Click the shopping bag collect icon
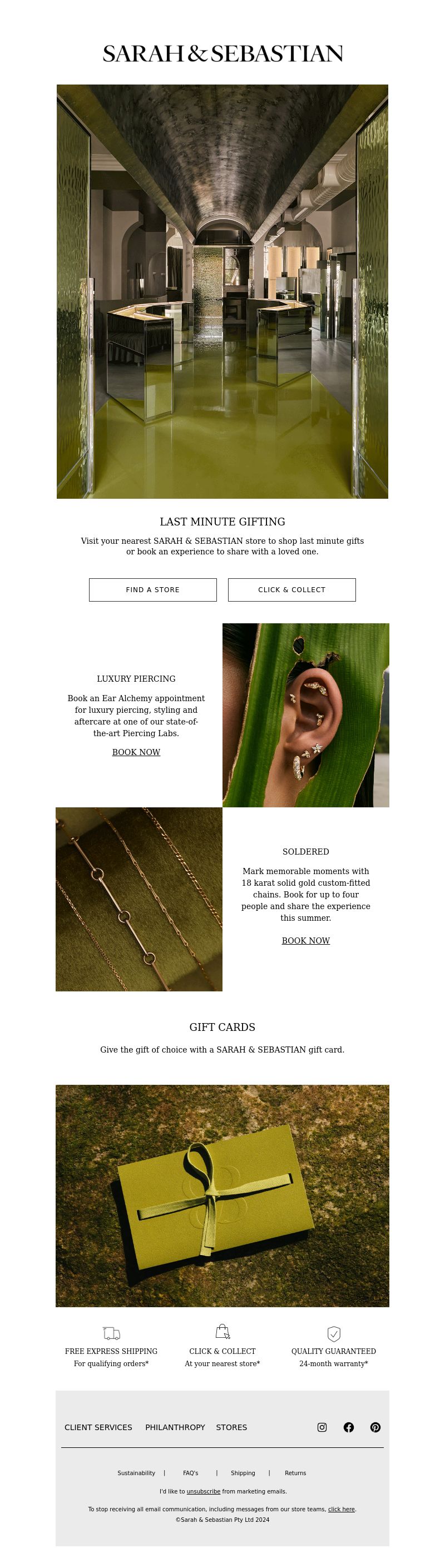Image resolution: width=445 pixels, height=1568 pixels. (x=223, y=1331)
